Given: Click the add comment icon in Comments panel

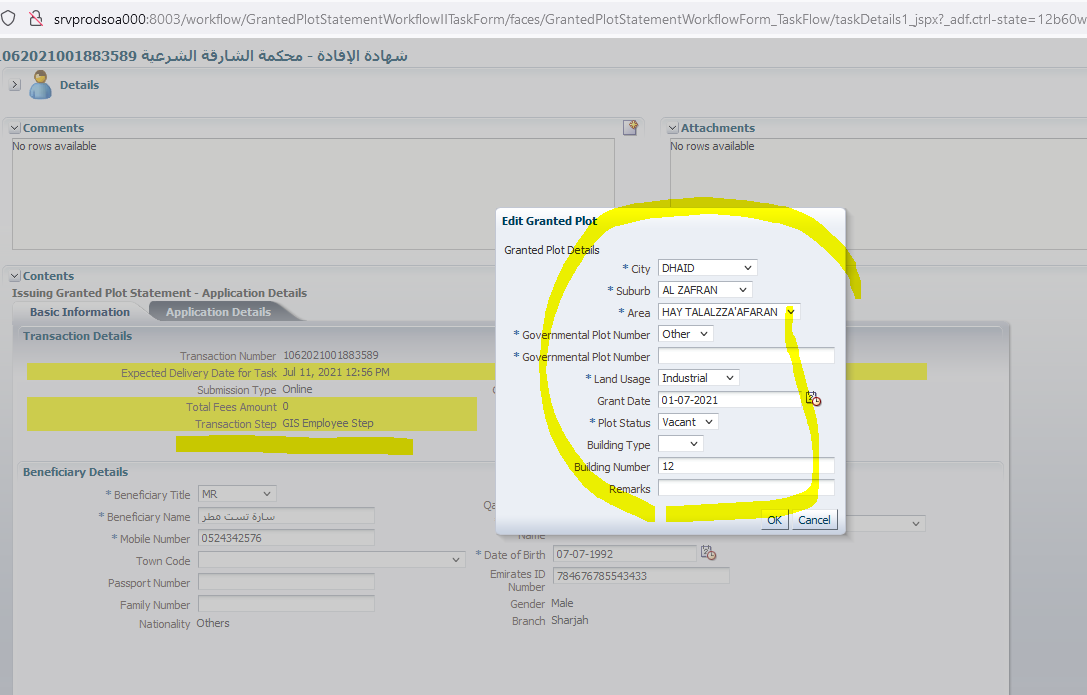Looking at the screenshot, I should [630, 127].
